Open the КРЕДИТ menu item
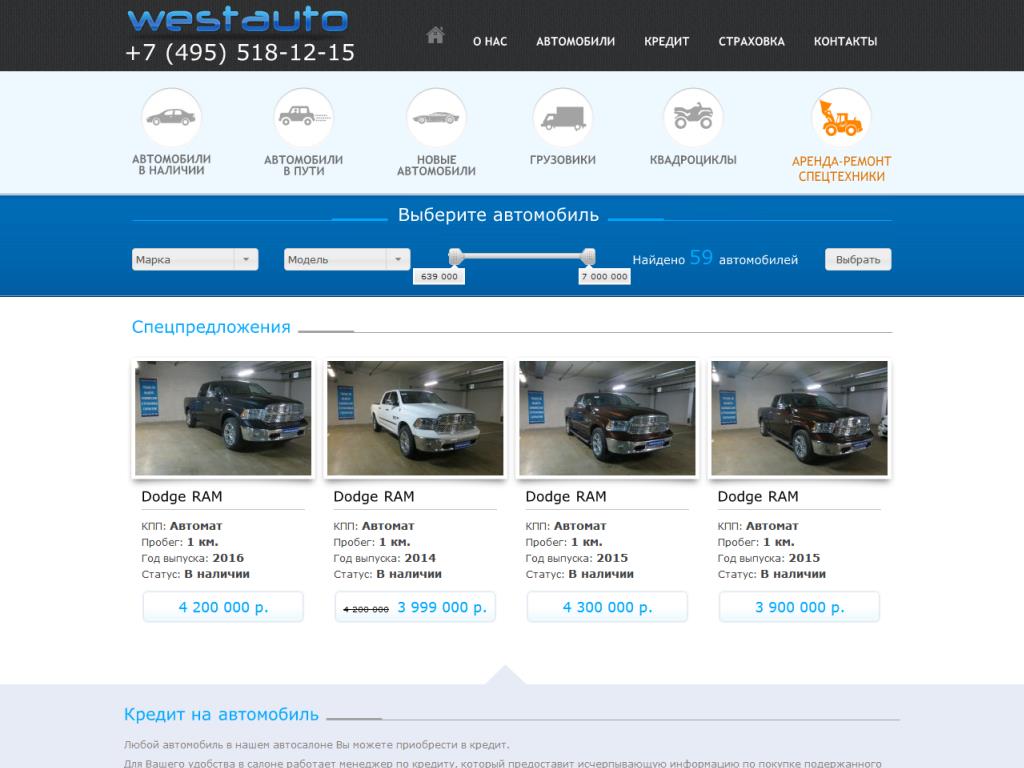 [x=667, y=41]
